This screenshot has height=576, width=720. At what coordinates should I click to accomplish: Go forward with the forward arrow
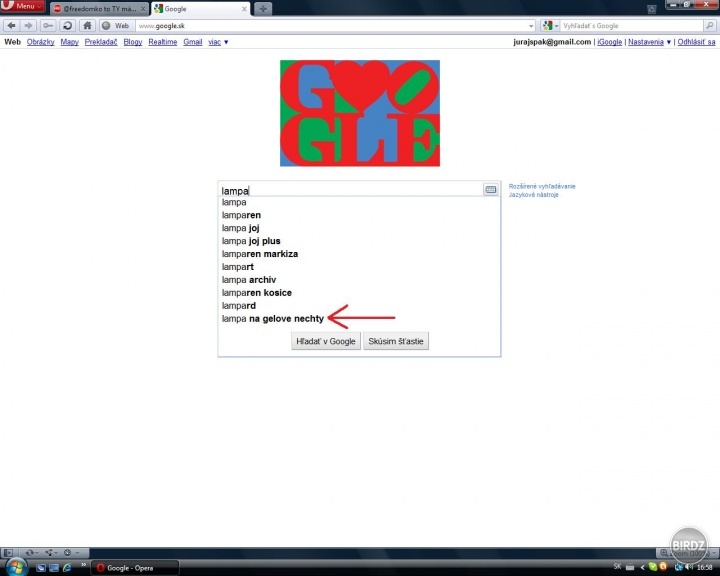click(x=28, y=26)
